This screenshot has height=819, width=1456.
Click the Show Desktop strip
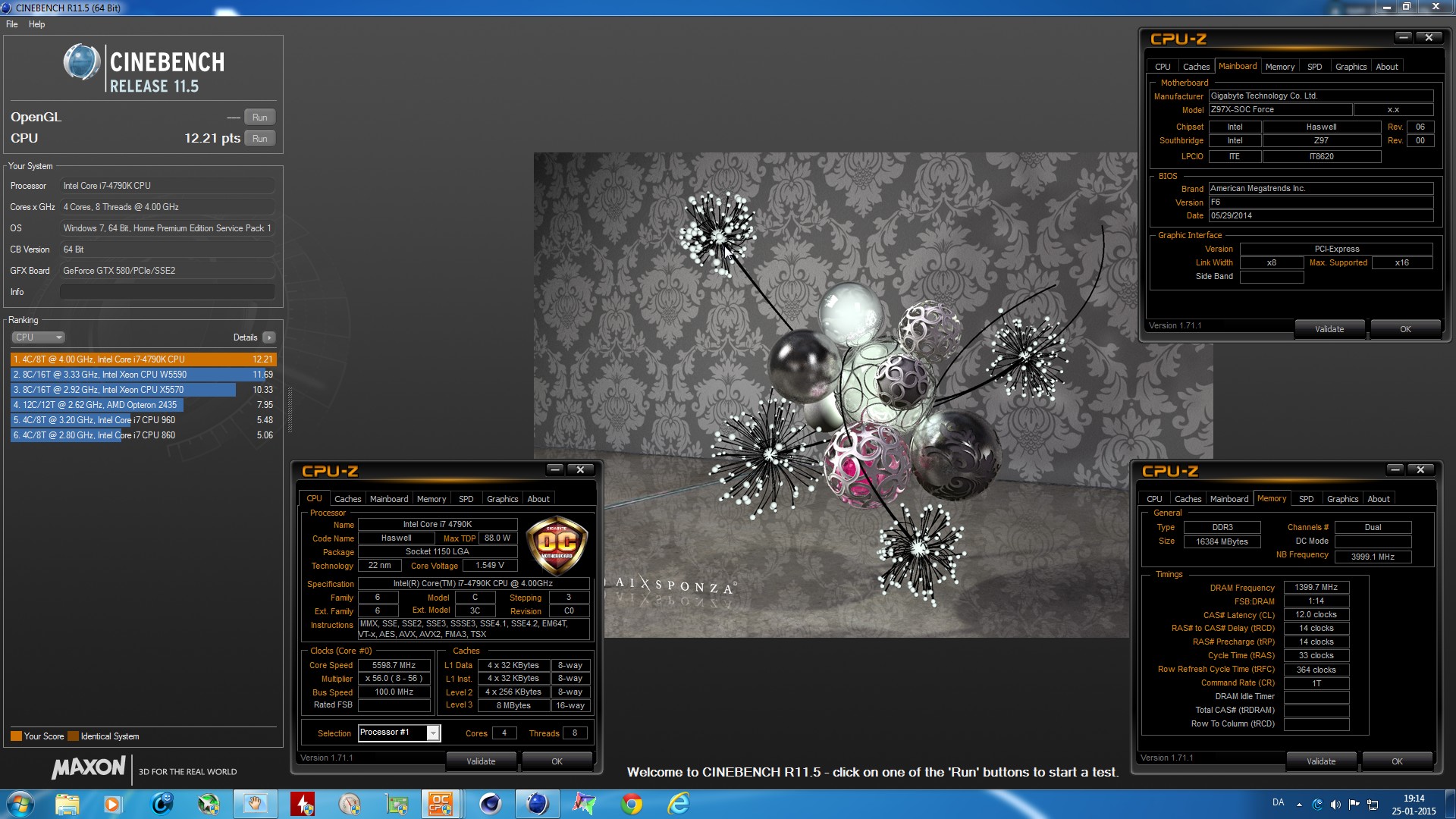point(1450,804)
